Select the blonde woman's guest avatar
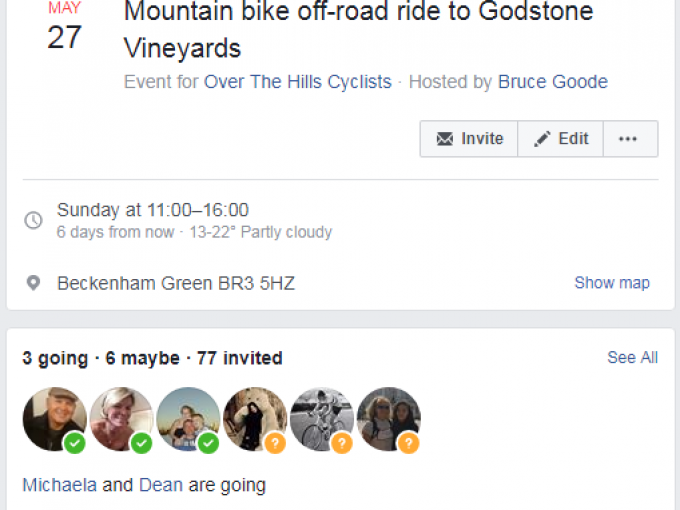 pyautogui.click(x=121, y=419)
